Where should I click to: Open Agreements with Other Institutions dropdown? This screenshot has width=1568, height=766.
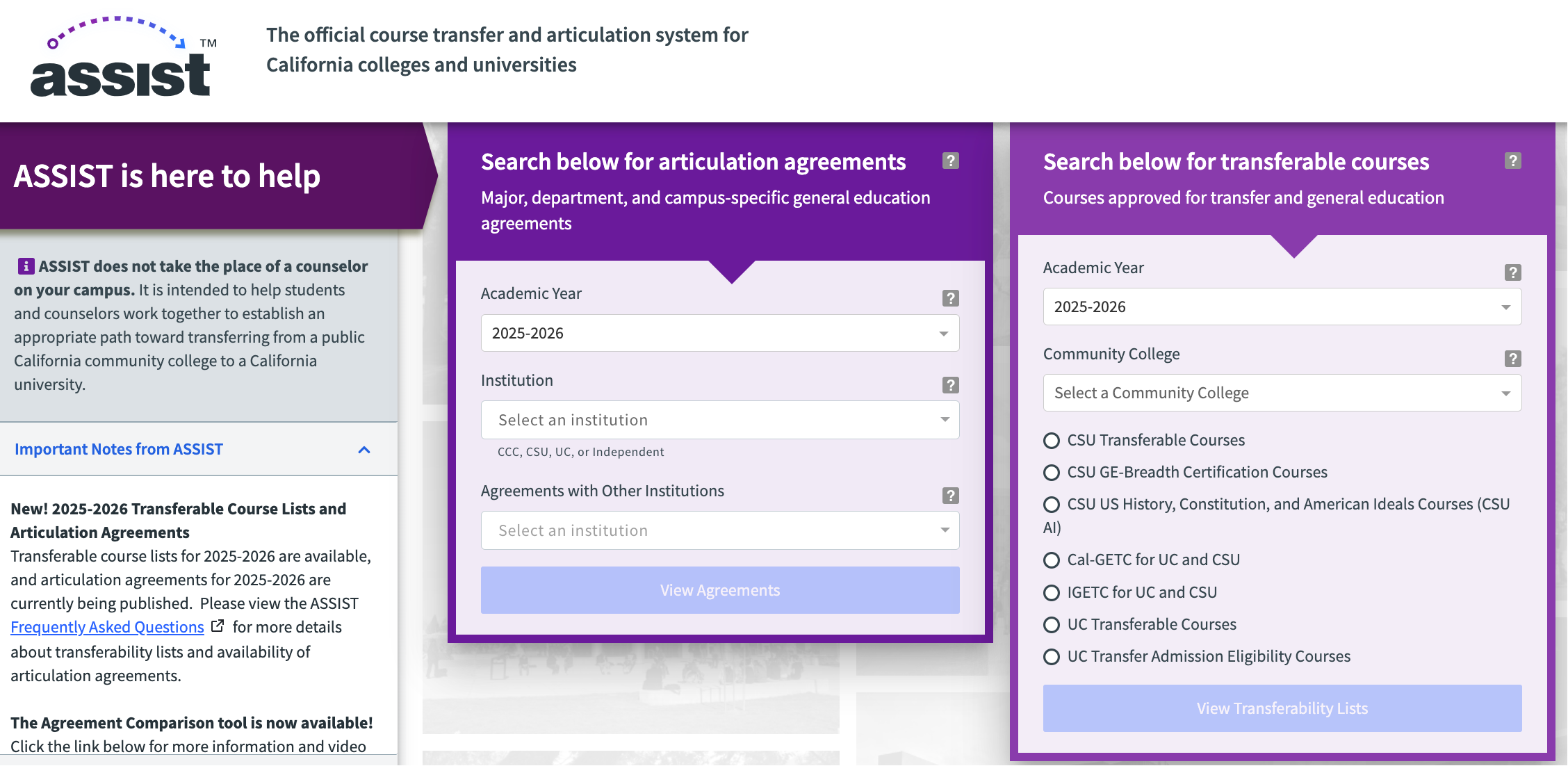tap(720, 530)
